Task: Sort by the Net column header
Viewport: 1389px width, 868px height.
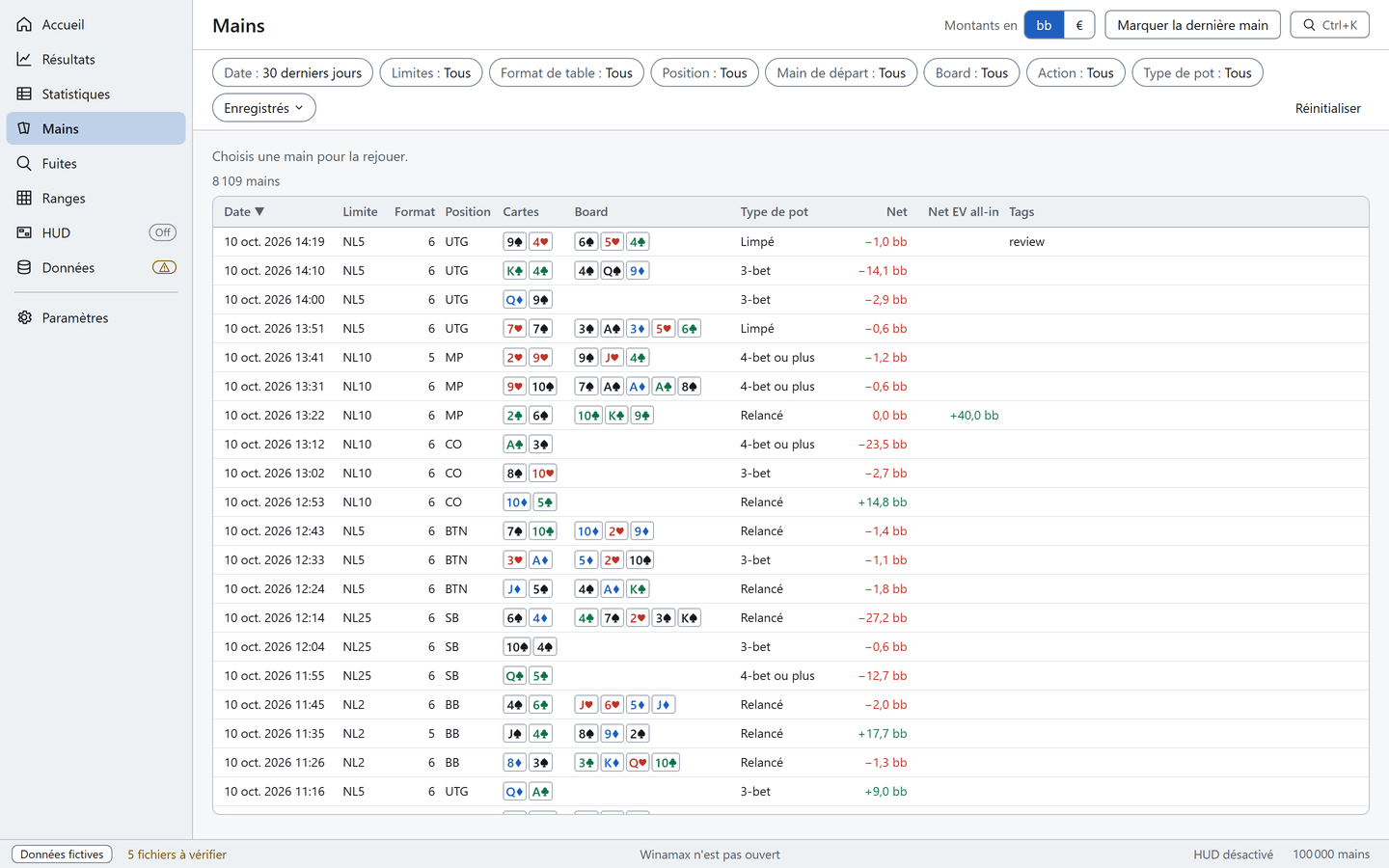Action: click(896, 211)
